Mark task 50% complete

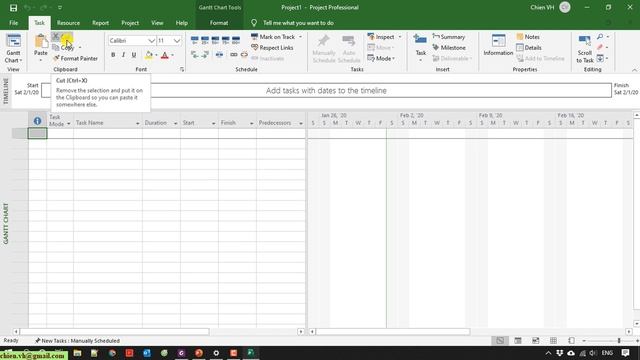pyautogui.click(x=215, y=40)
